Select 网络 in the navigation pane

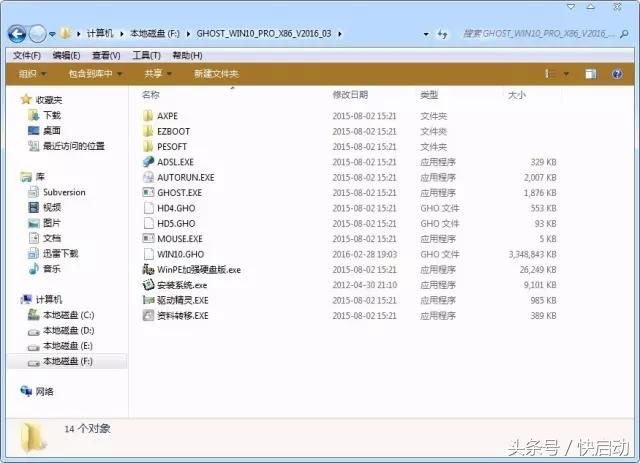point(44,392)
